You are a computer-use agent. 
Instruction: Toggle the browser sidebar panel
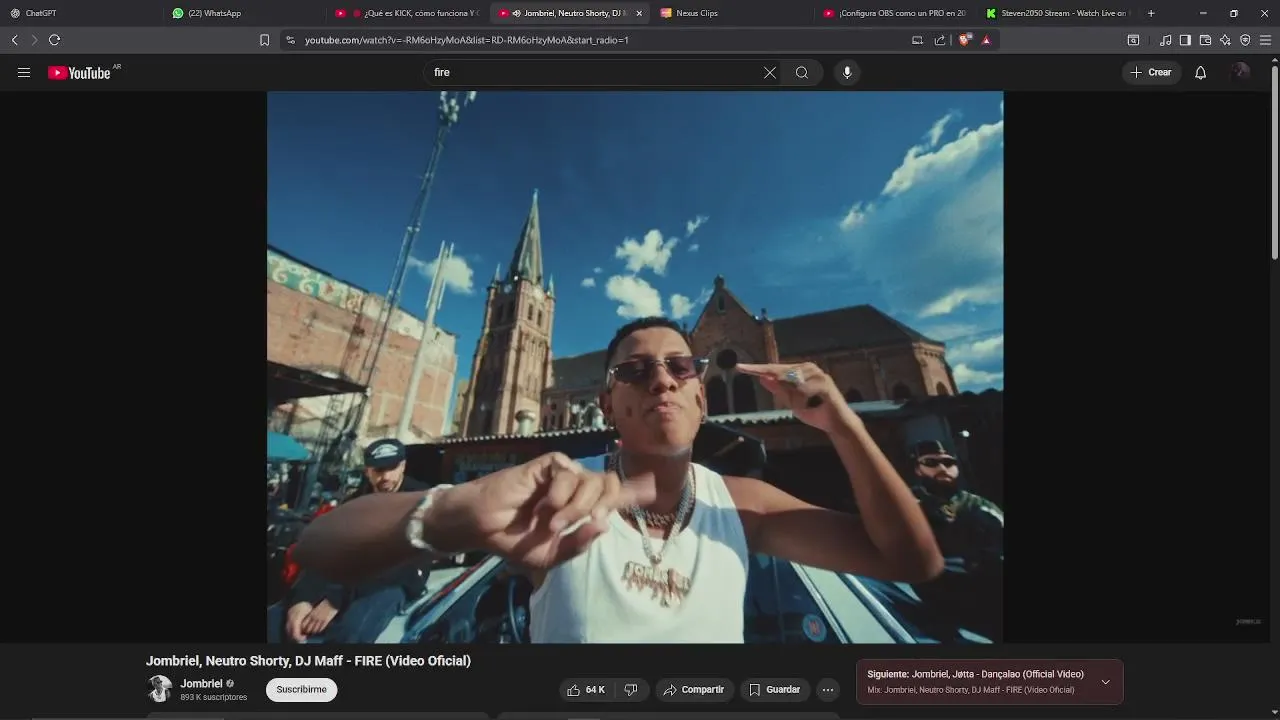[x=1185, y=40]
